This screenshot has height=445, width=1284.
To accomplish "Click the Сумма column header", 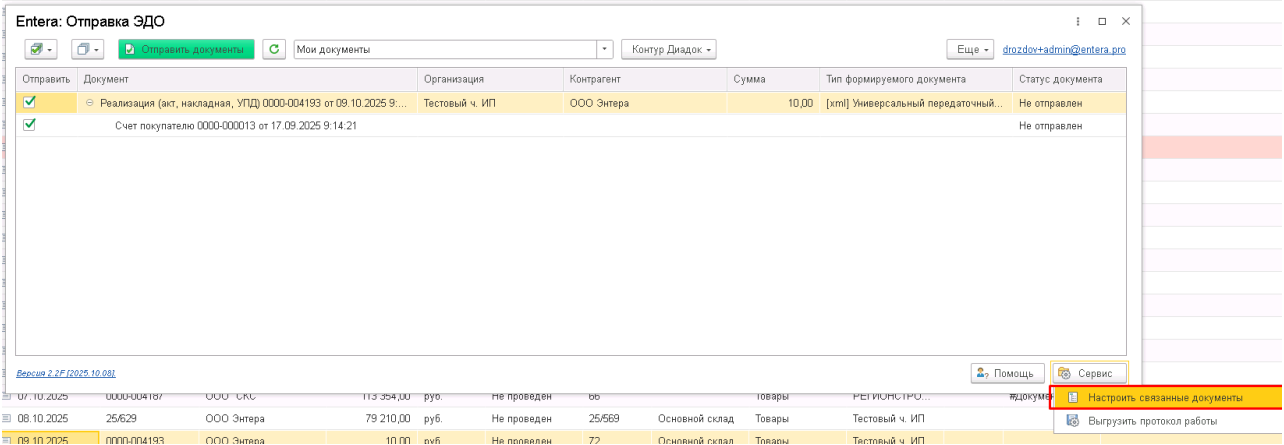I will (x=773, y=79).
